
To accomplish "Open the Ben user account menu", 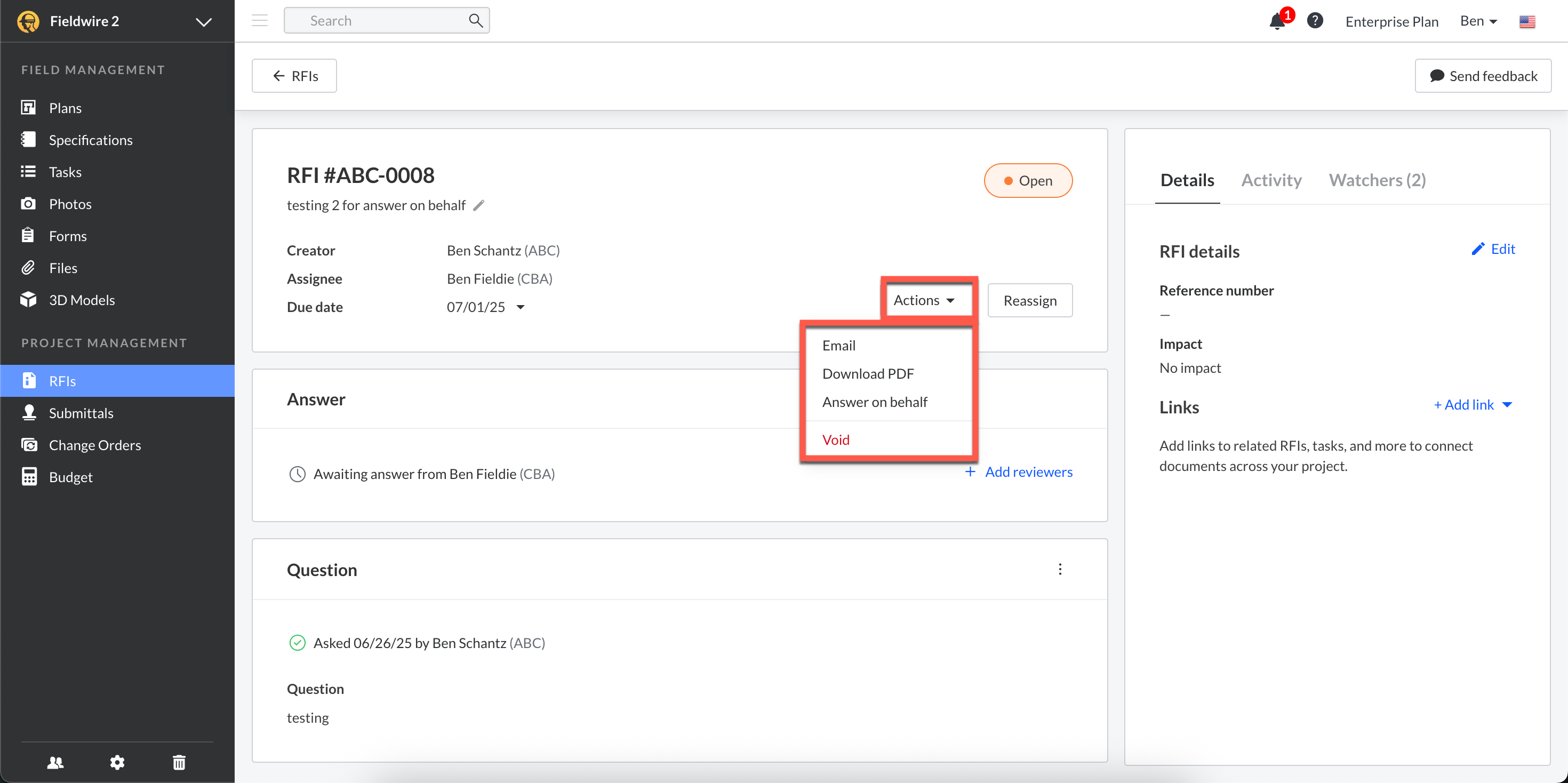I will (1478, 21).
